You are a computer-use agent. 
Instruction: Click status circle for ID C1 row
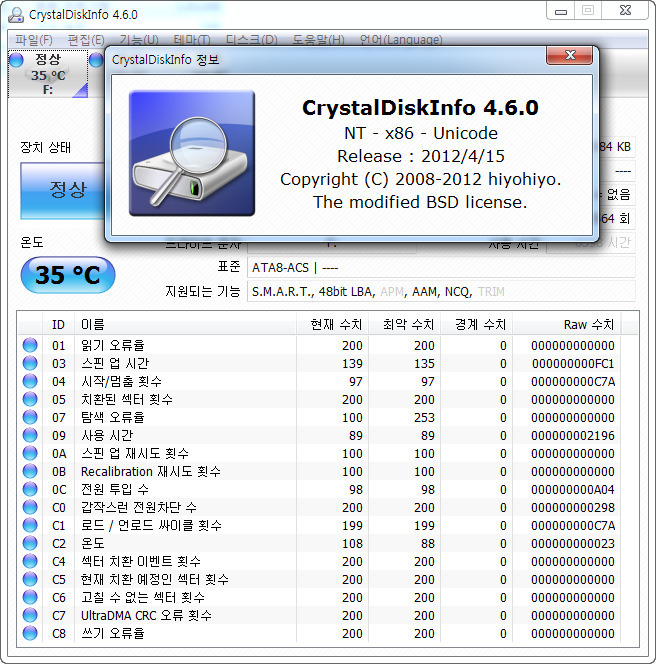[x=30, y=525]
